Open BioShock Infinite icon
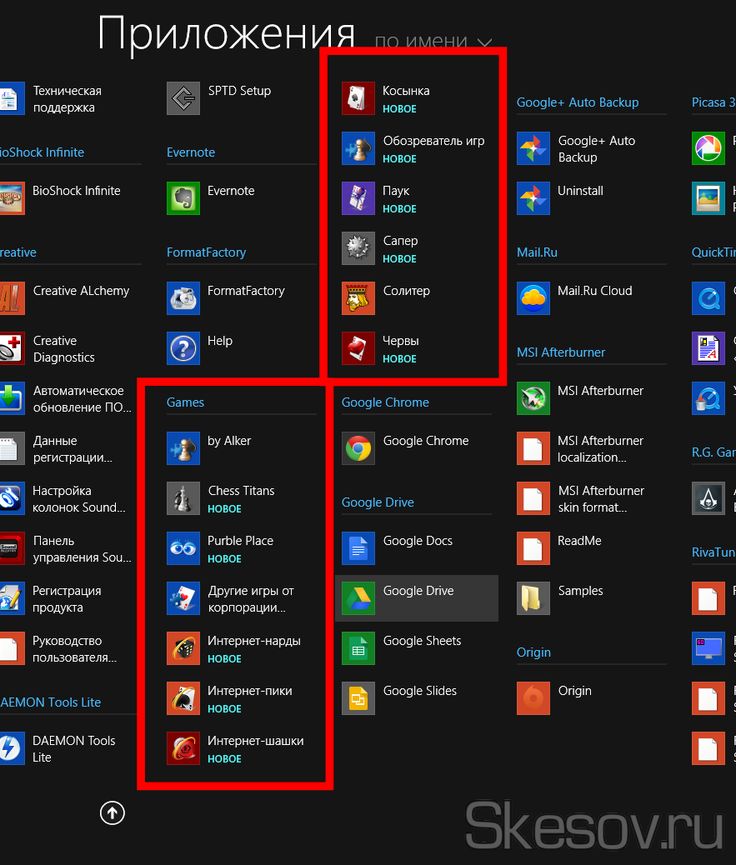This screenshot has width=736, height=865. pyautogui.click(x=12, y=198)
